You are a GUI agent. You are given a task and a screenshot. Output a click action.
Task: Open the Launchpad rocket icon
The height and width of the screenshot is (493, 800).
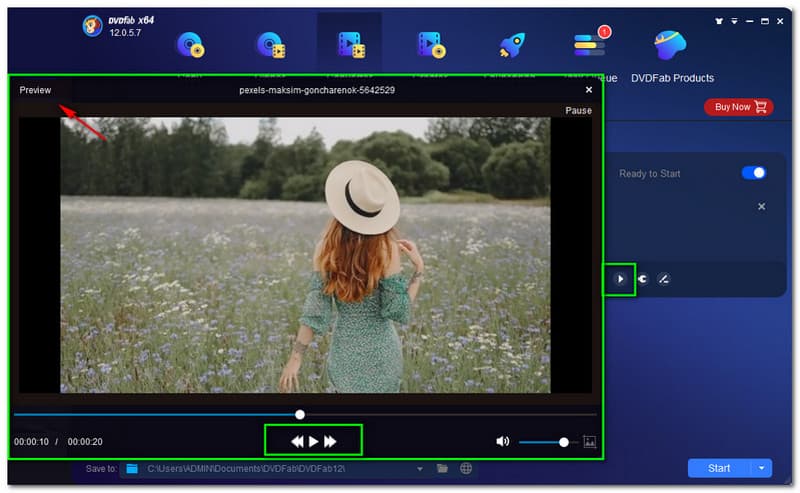point(510,44)
